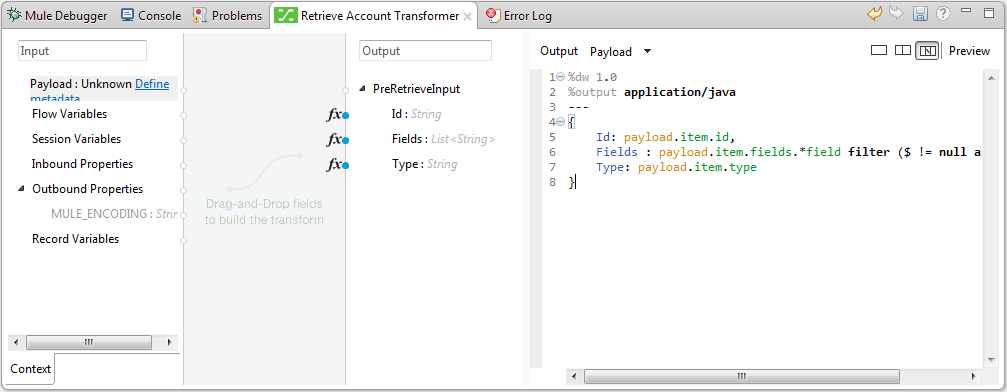
Task: Click the save disk icon
Action: click(920, 13)
